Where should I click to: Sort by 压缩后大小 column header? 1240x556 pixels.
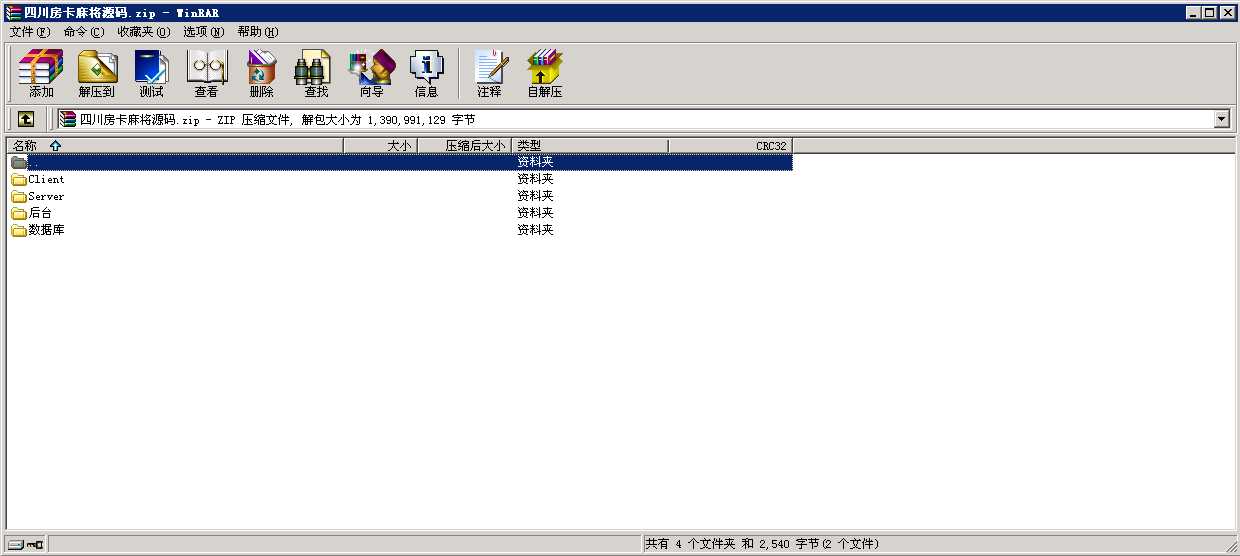464,145
